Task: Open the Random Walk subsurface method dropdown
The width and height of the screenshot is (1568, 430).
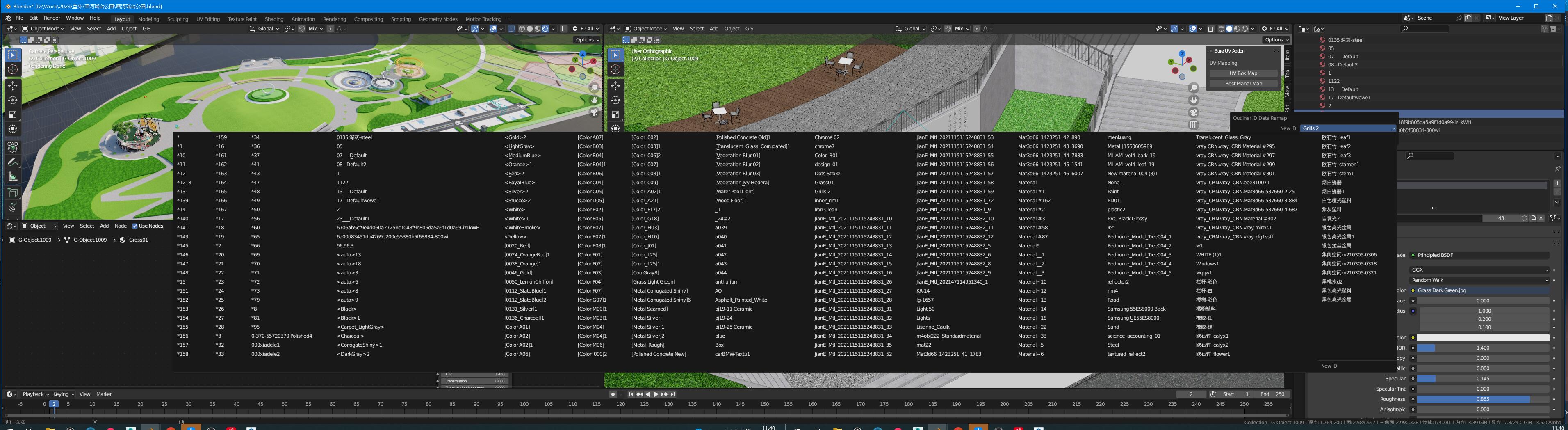Action: [x=1479, y=280]
